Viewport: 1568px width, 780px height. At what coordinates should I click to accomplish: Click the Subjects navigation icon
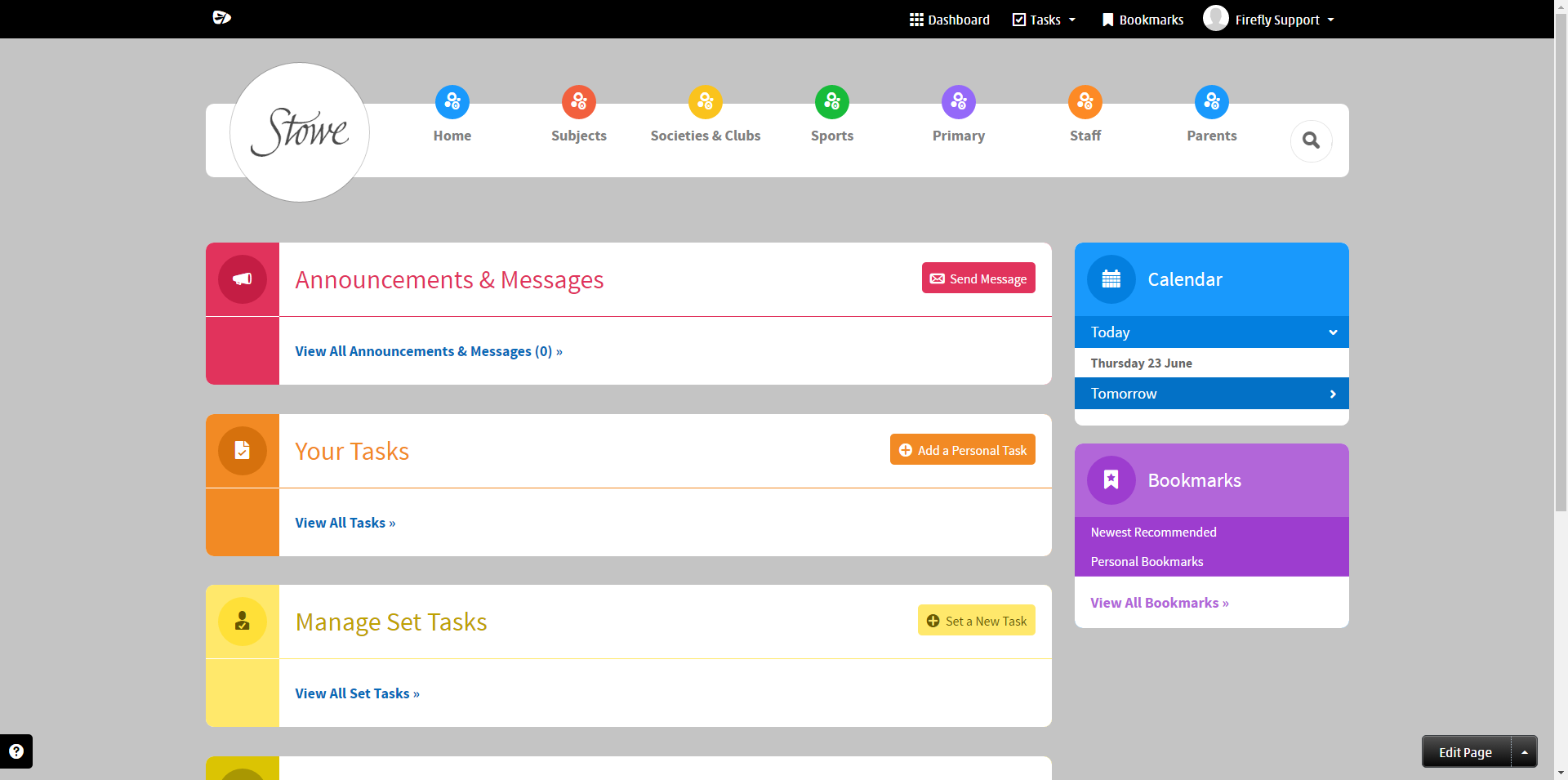578,102
